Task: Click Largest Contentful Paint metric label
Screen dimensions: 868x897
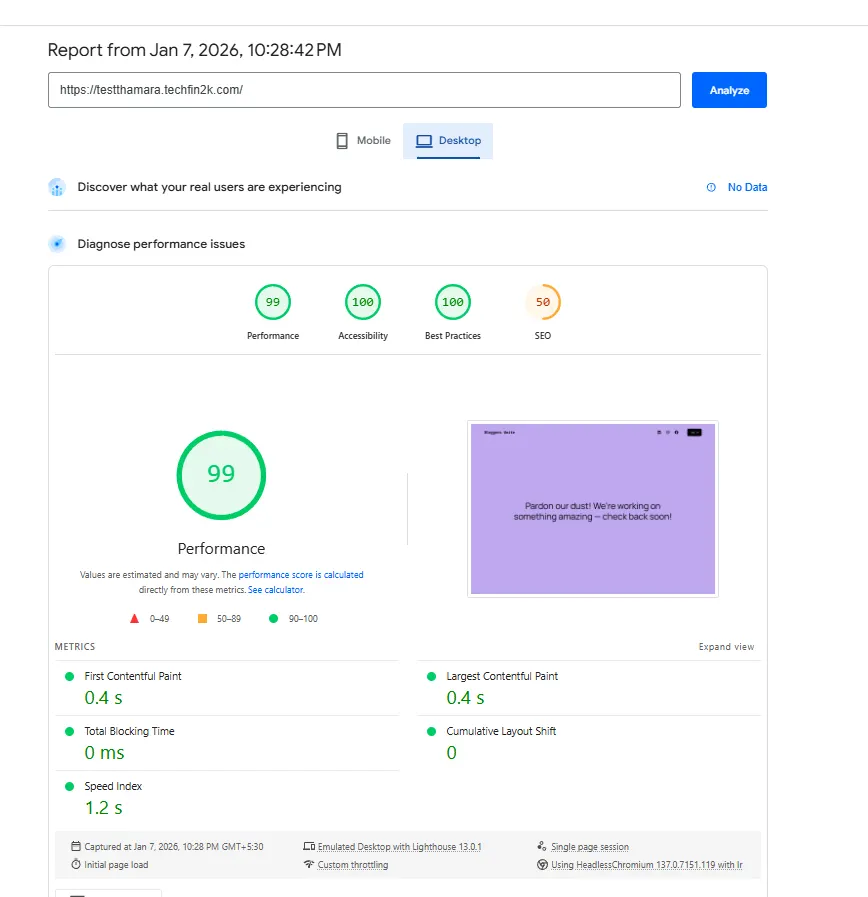Action: click(x=502, y=676)
